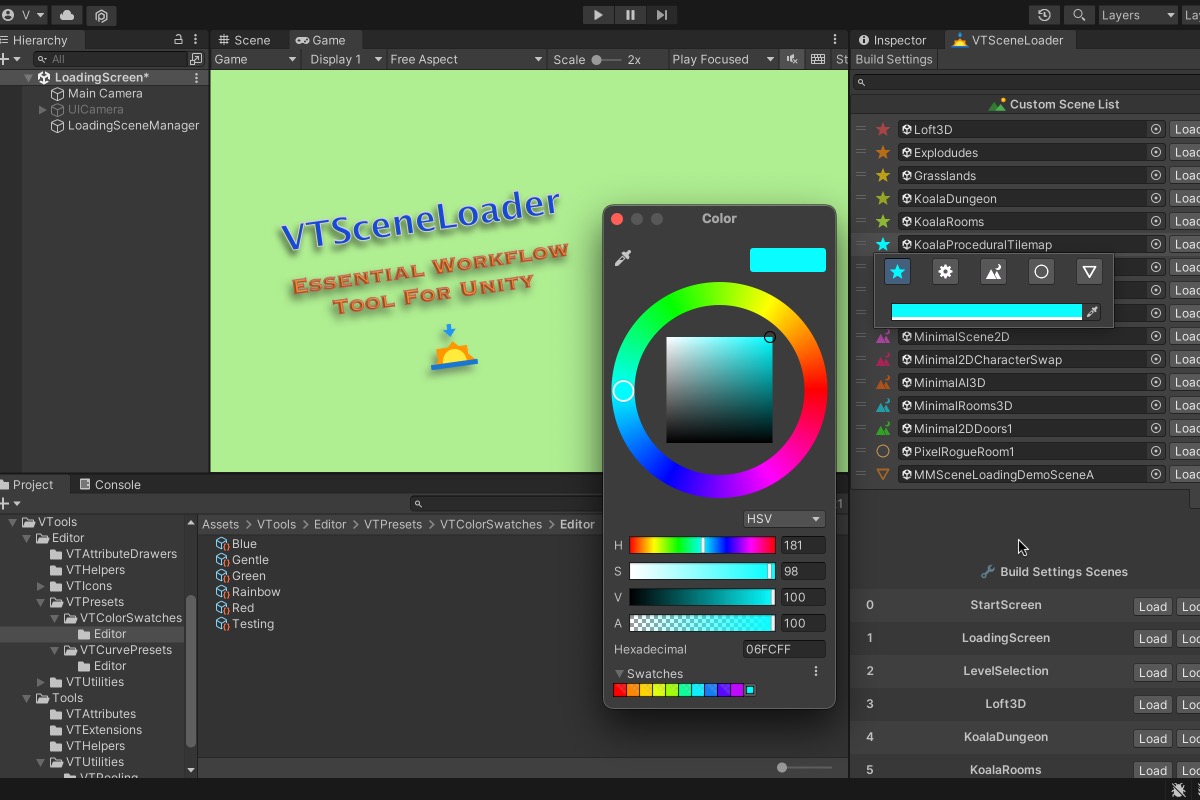Choose the triangle icon in icon popup

pyautogui.click(x=1089, y=271)
